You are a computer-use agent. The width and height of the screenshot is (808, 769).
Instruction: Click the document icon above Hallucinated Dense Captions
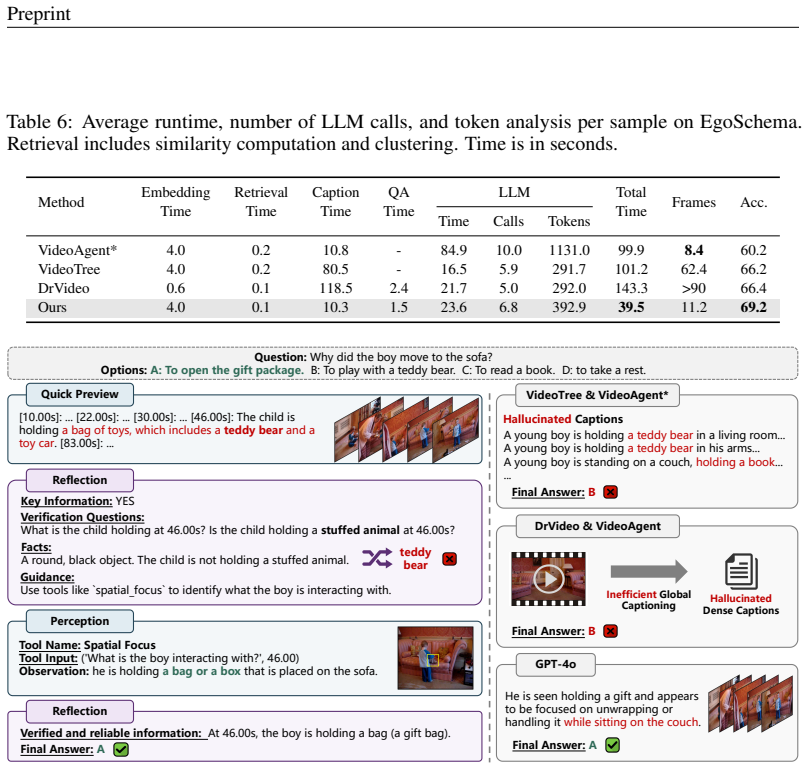tap(741, 571)
